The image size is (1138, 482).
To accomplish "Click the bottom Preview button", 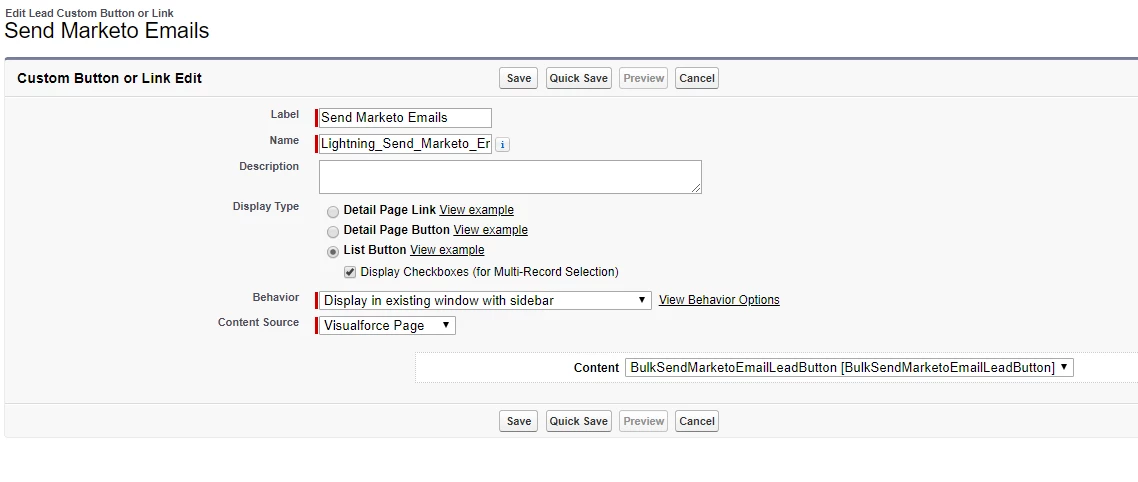I will point(644,421).
